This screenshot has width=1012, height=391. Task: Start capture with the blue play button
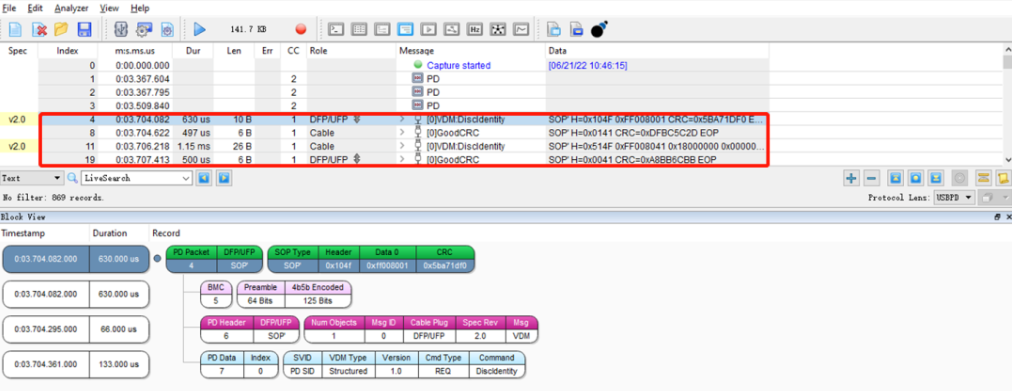(199, 29)
